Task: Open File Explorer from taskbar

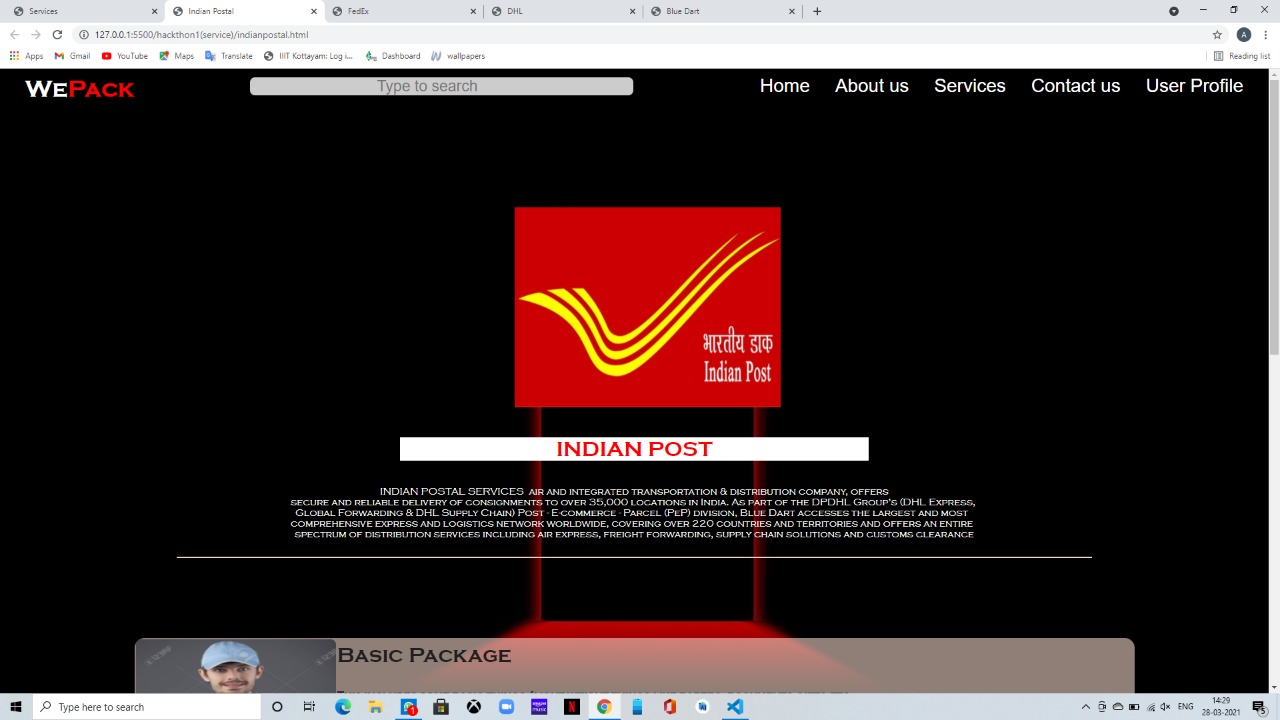Action: coord(375,707)
